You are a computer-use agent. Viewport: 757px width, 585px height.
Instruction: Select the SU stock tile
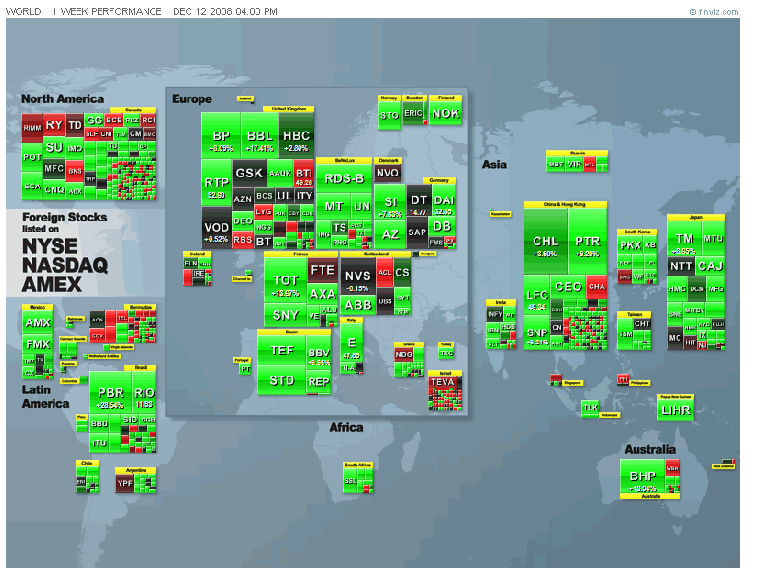click(54, 148)
